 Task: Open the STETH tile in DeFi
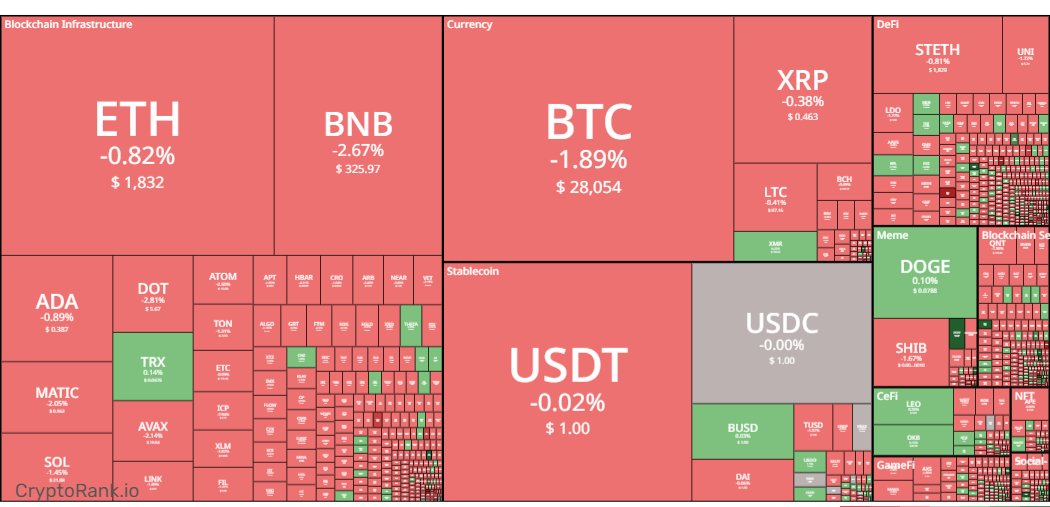(x=937, y=55)
